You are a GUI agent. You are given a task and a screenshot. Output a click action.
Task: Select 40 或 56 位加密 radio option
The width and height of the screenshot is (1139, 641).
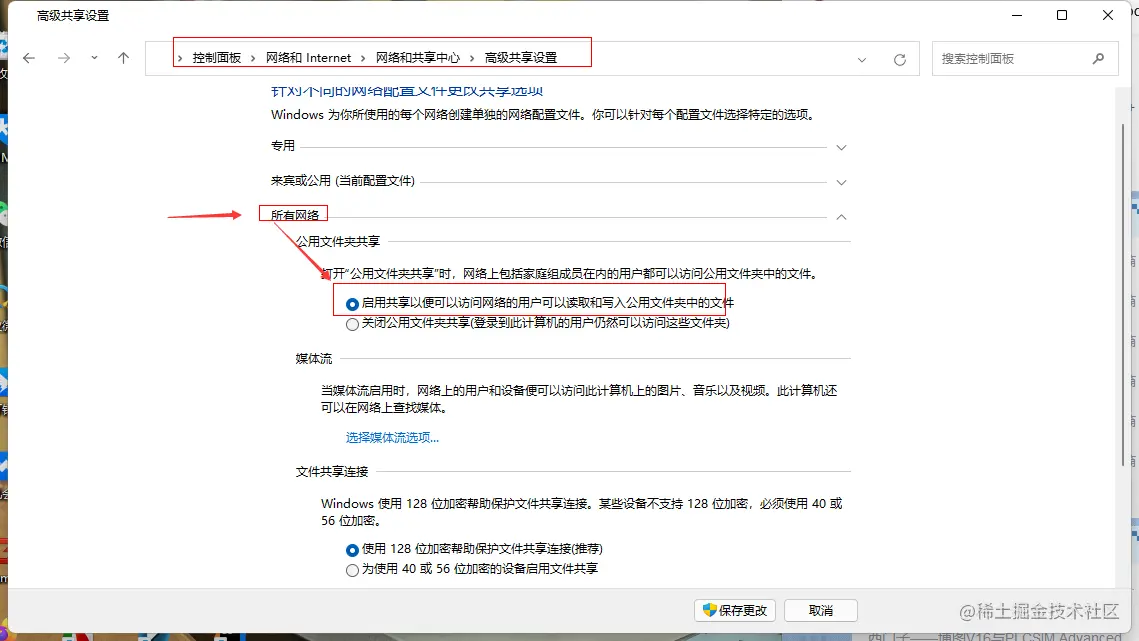pos(352,571)
